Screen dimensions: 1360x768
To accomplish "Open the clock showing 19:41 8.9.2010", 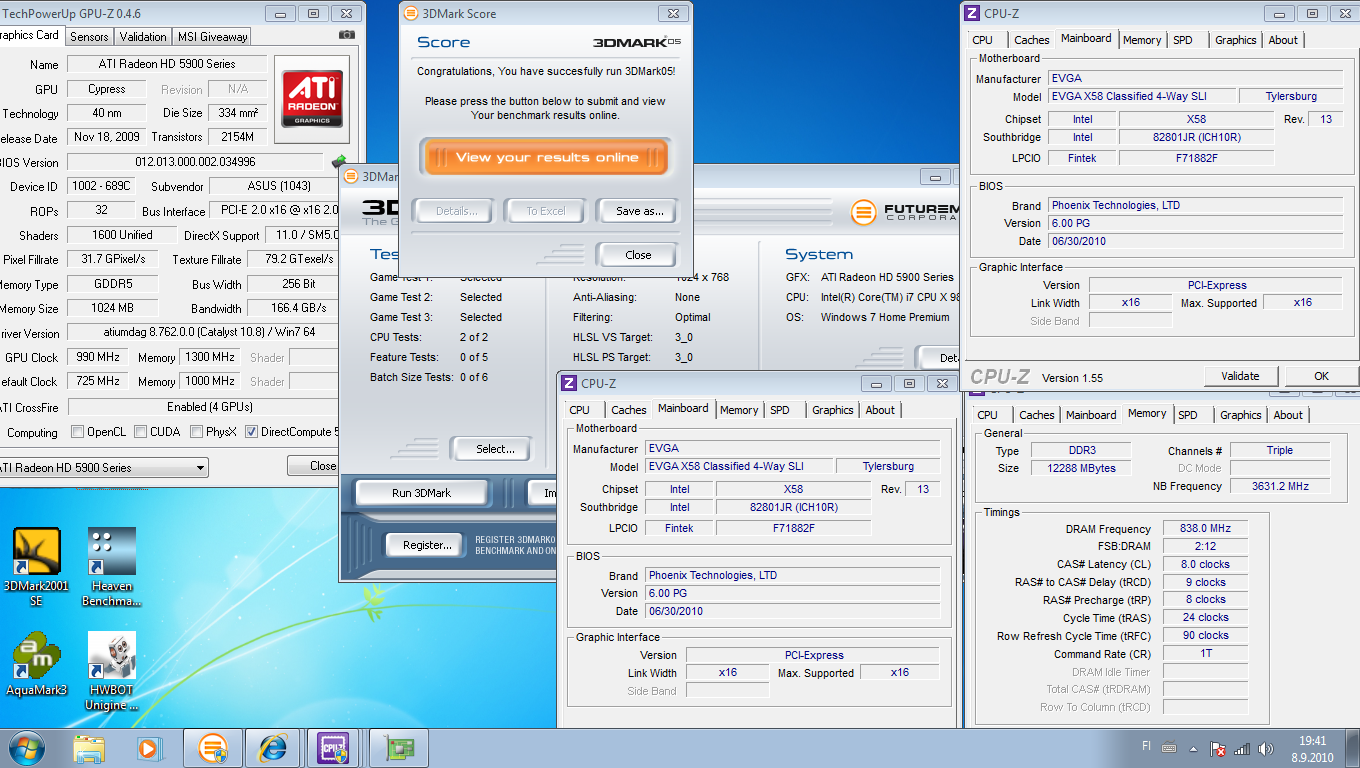I will 1312,749.
